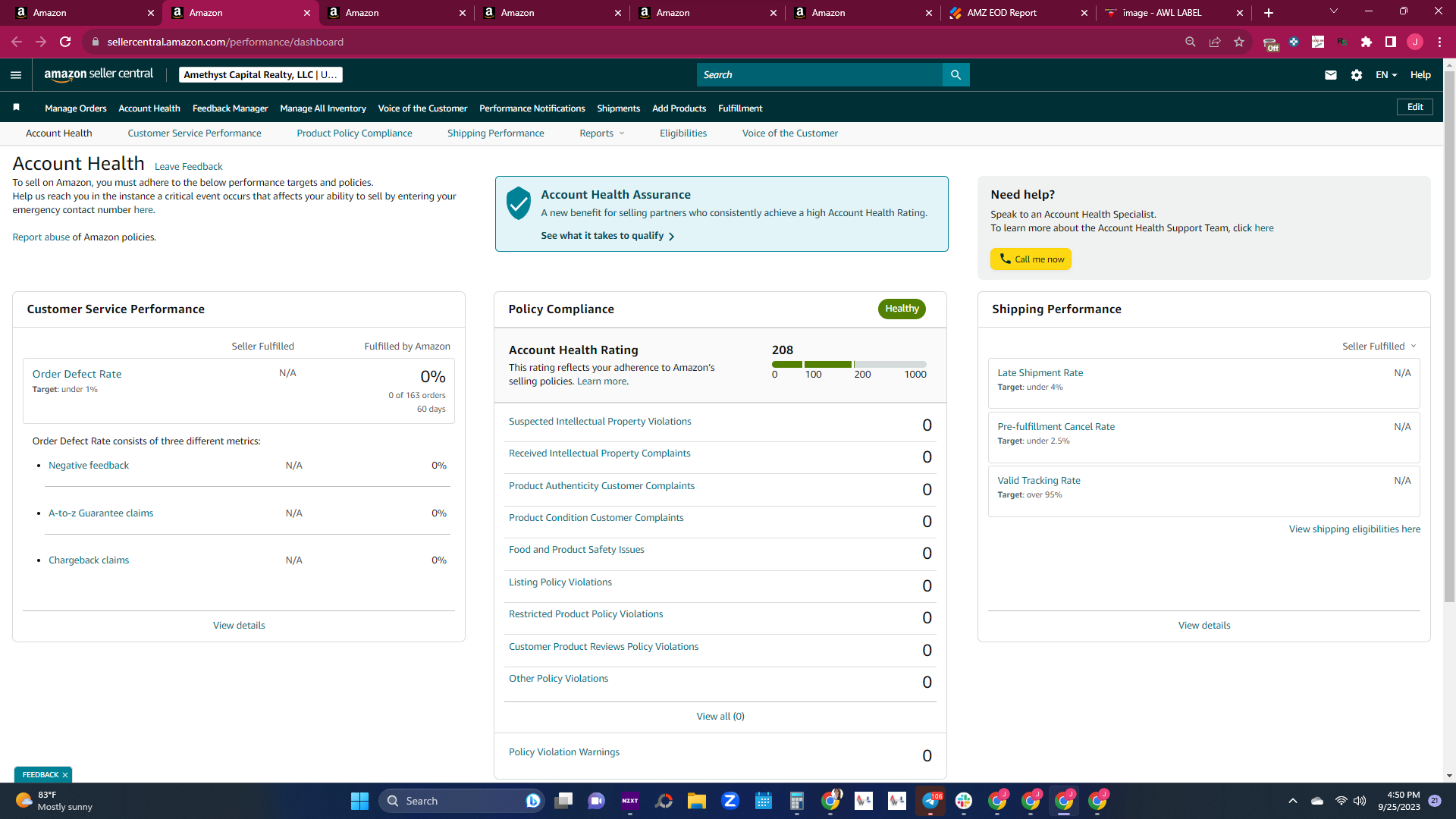This screenshot has width=1456, height=819.
Task: Click See what it takes to qualify
Action: point(607,236)
